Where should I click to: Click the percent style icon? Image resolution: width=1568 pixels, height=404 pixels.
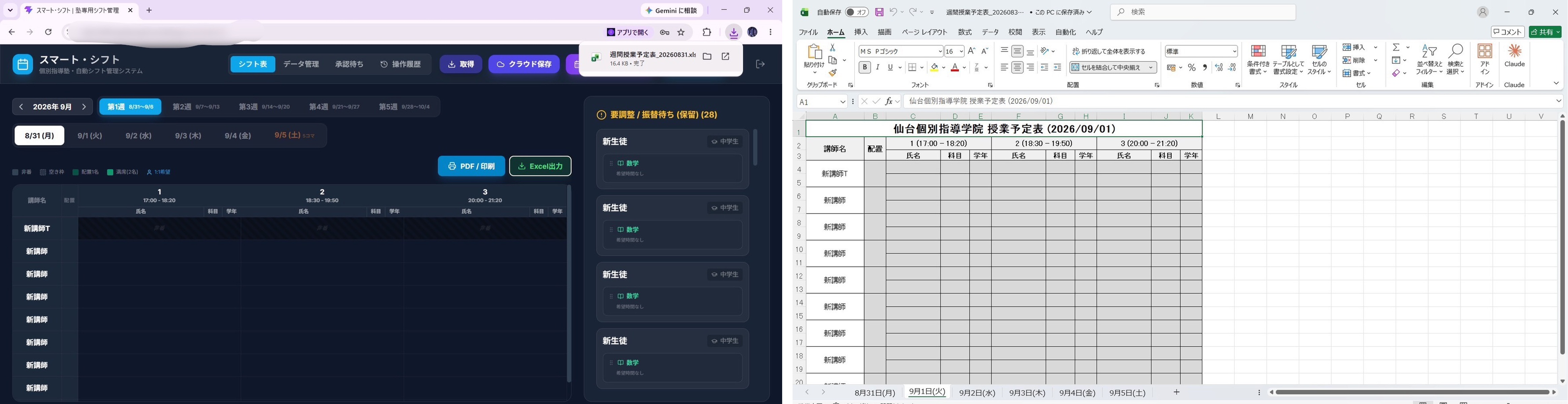pos(1192,68)
